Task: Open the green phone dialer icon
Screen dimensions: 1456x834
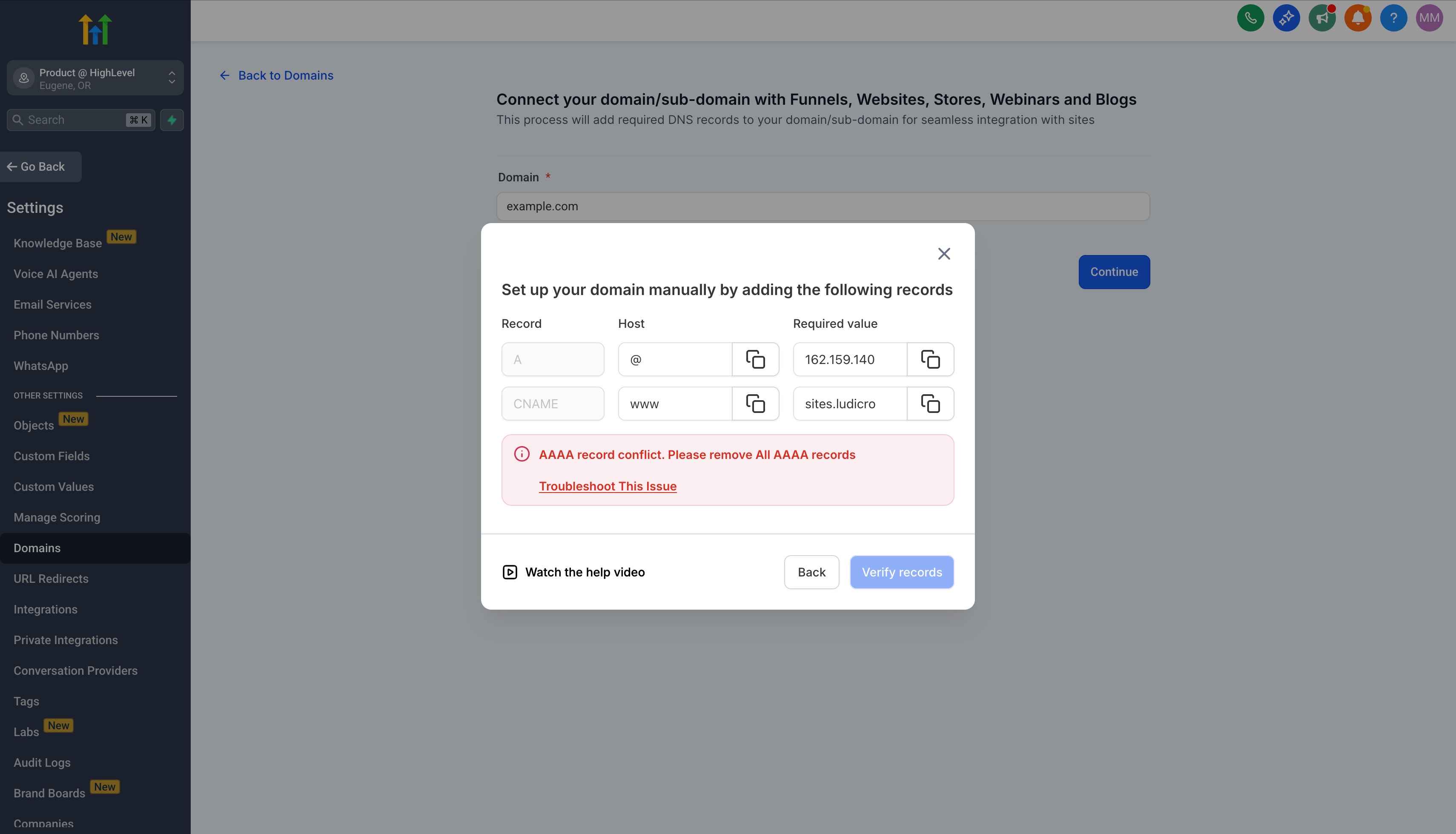Action: click(1250, 18)
